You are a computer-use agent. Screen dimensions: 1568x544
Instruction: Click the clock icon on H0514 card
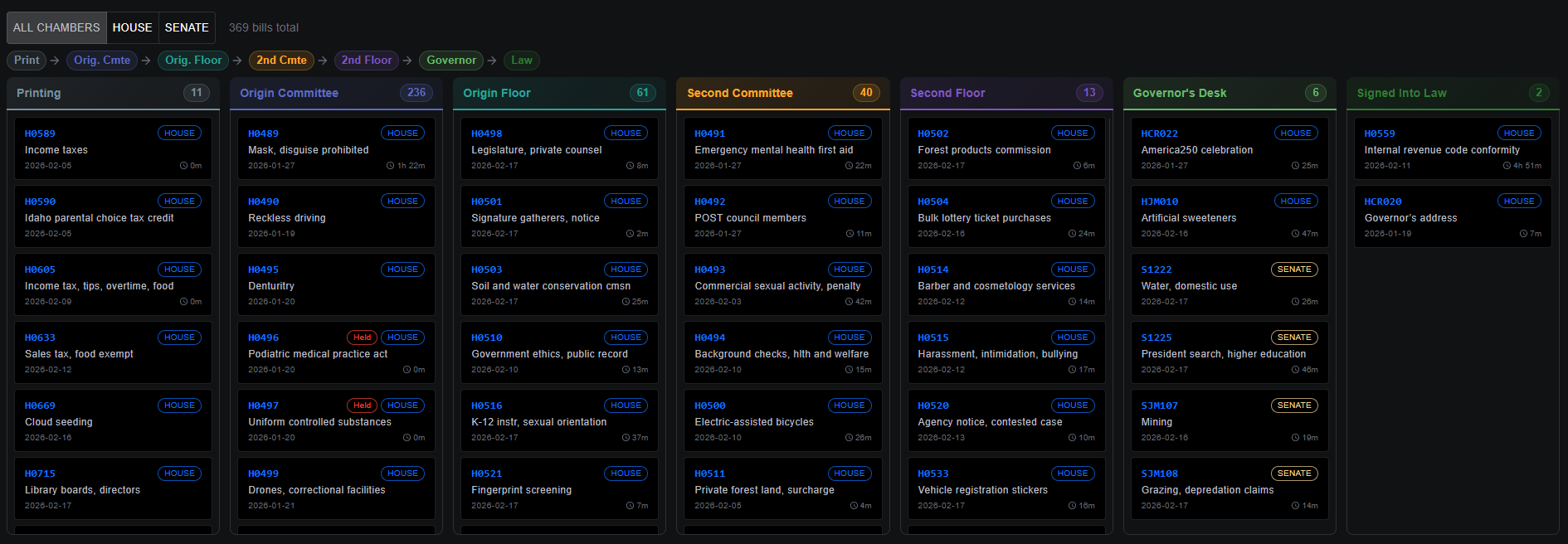tap(1072, 302)
